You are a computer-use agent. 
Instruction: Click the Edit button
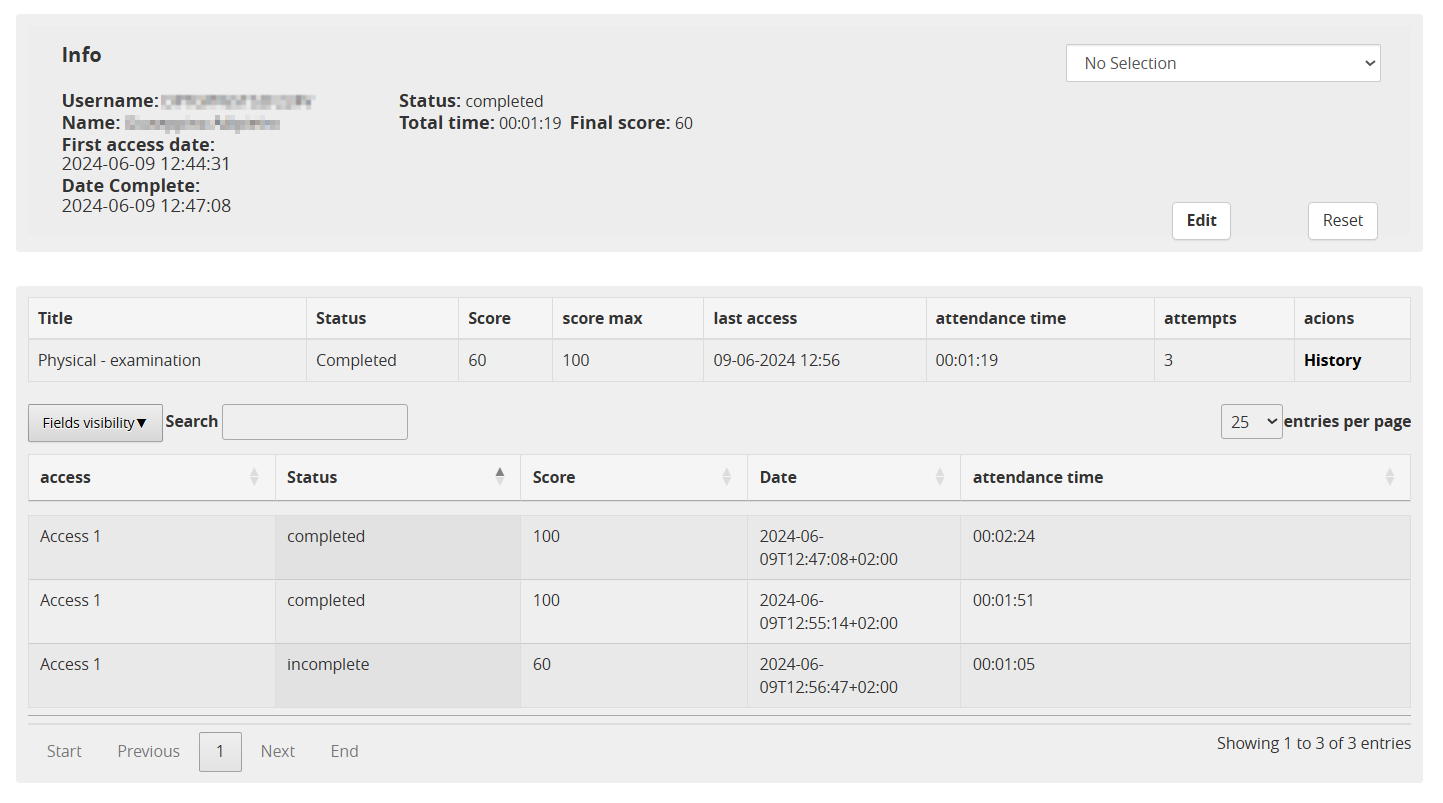(1201, 221)
